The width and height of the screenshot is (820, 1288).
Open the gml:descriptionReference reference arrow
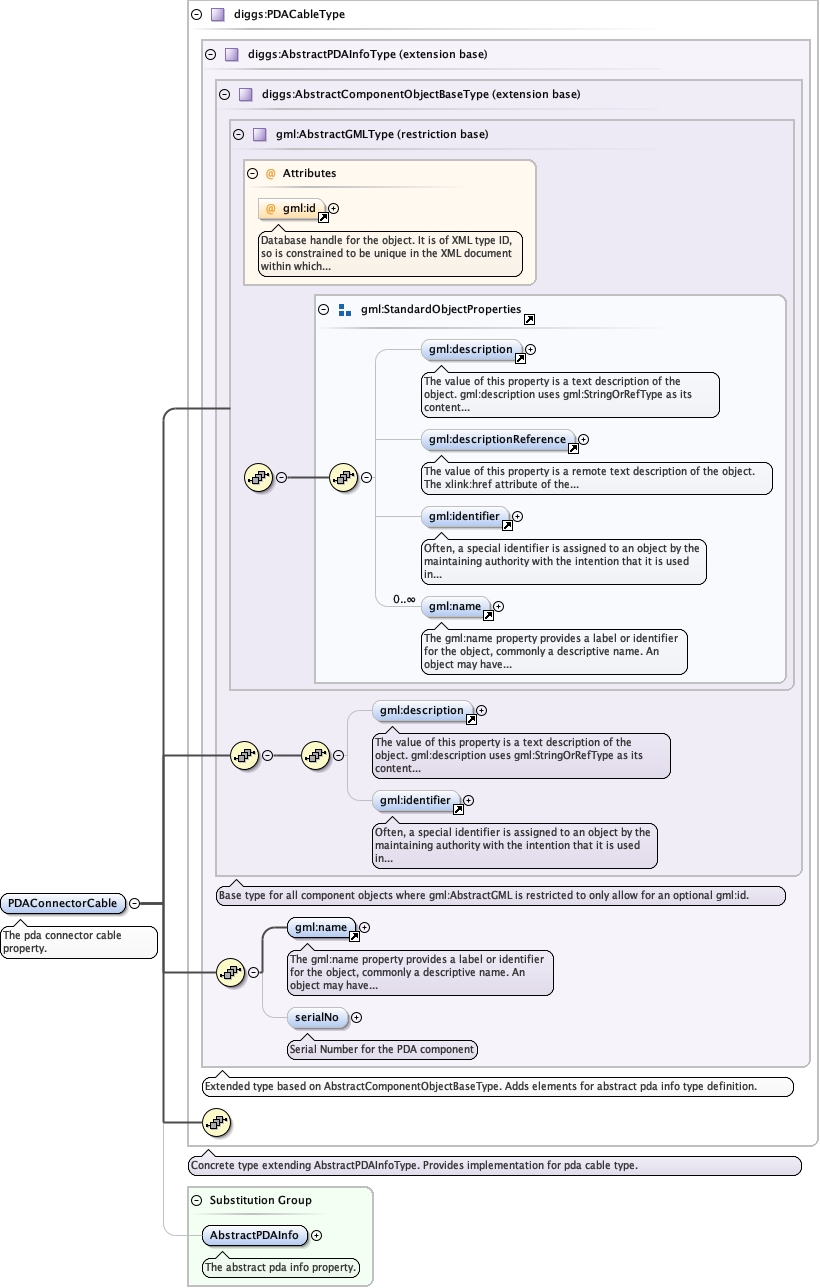click(573, 448)
